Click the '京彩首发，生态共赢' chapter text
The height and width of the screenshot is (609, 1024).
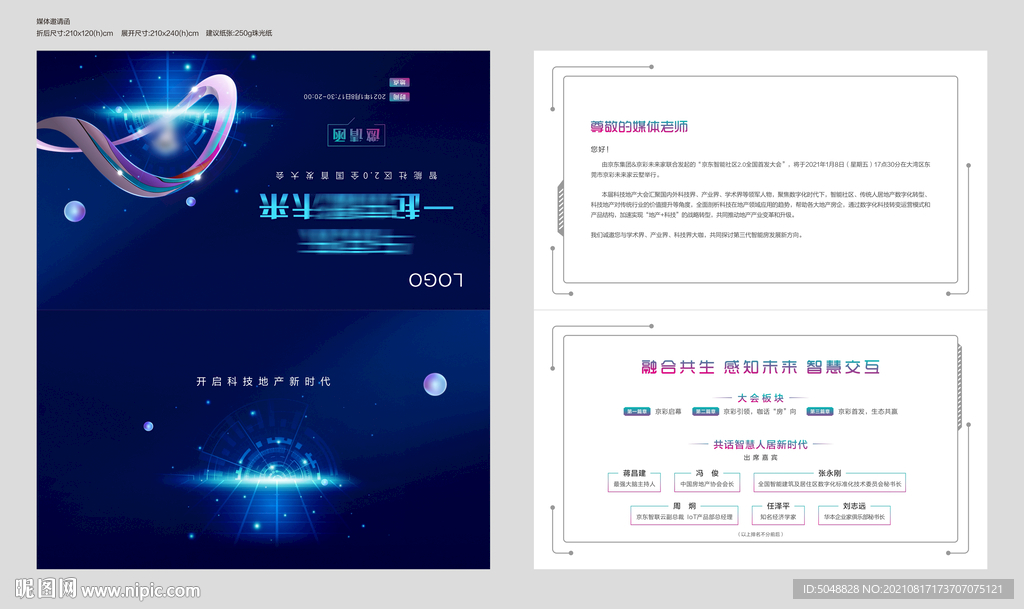(868, 411)
